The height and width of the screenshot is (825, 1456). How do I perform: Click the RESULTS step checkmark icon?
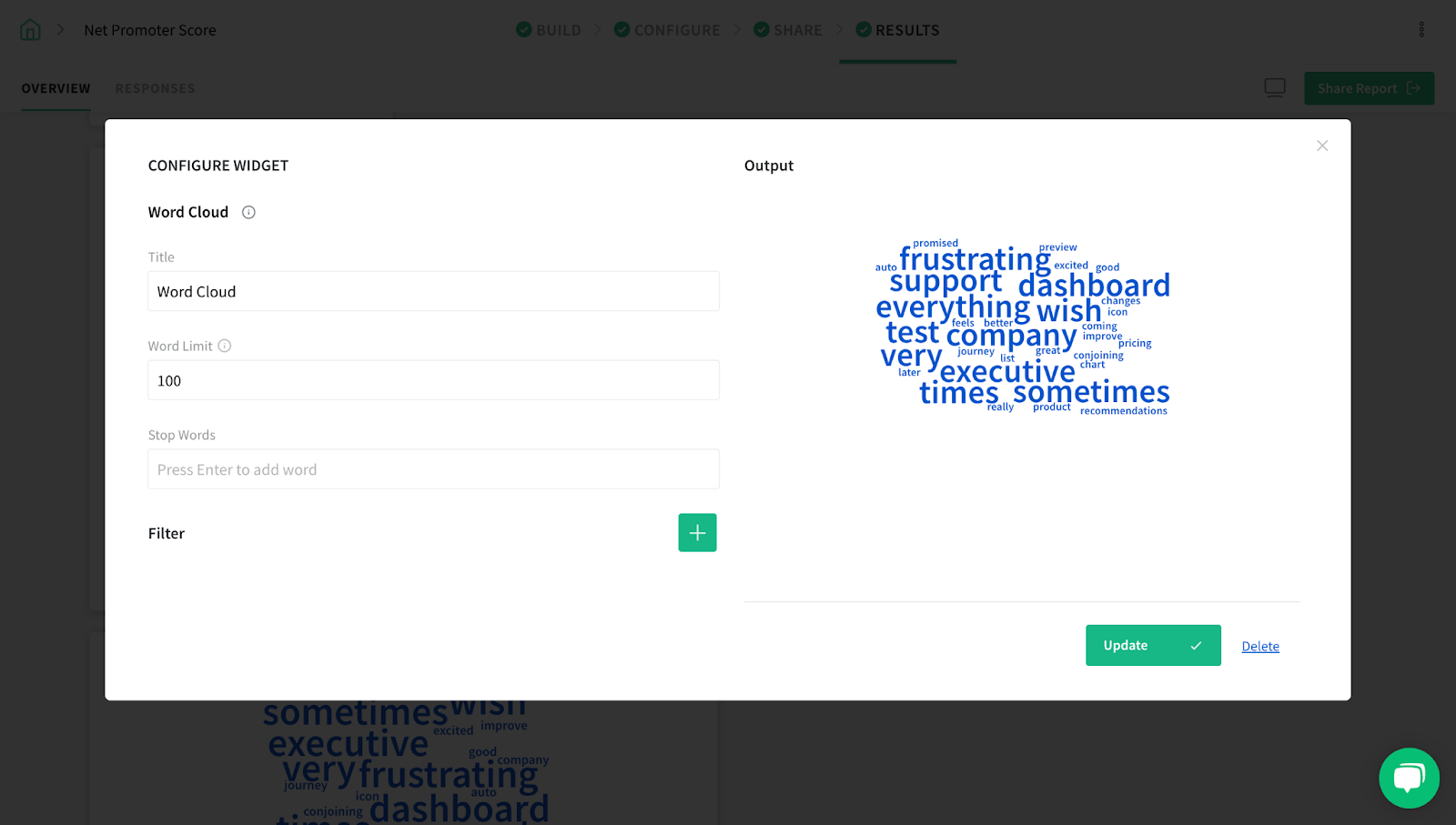click(864, 30)
